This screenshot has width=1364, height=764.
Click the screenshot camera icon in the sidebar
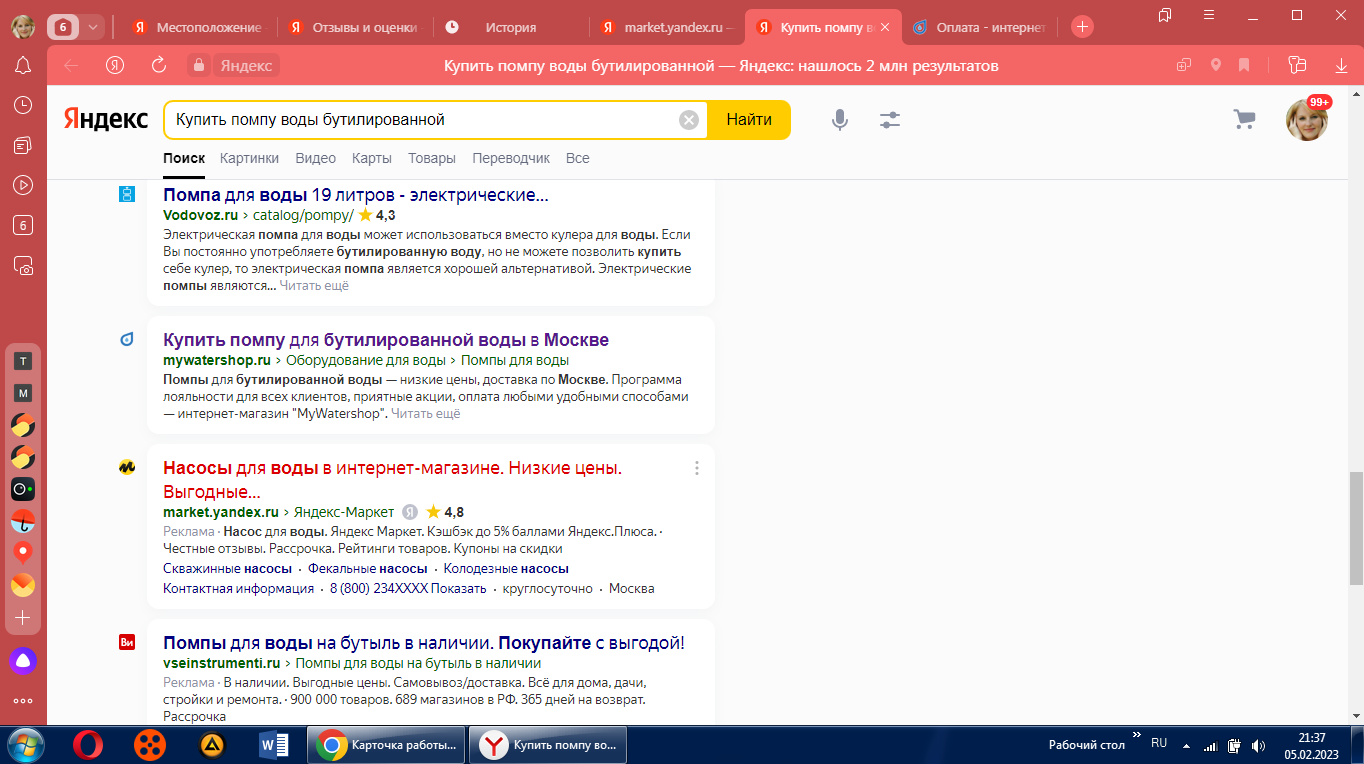tap(23, 266)
